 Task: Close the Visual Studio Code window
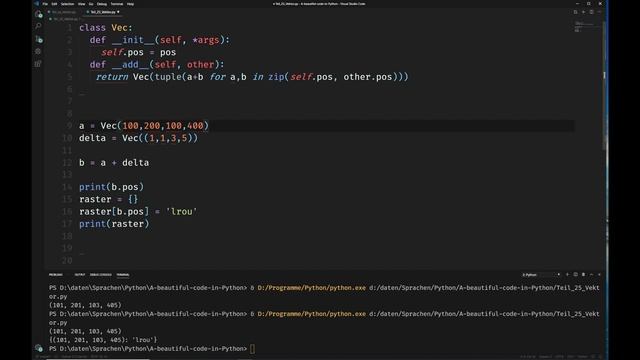[600, 4]
